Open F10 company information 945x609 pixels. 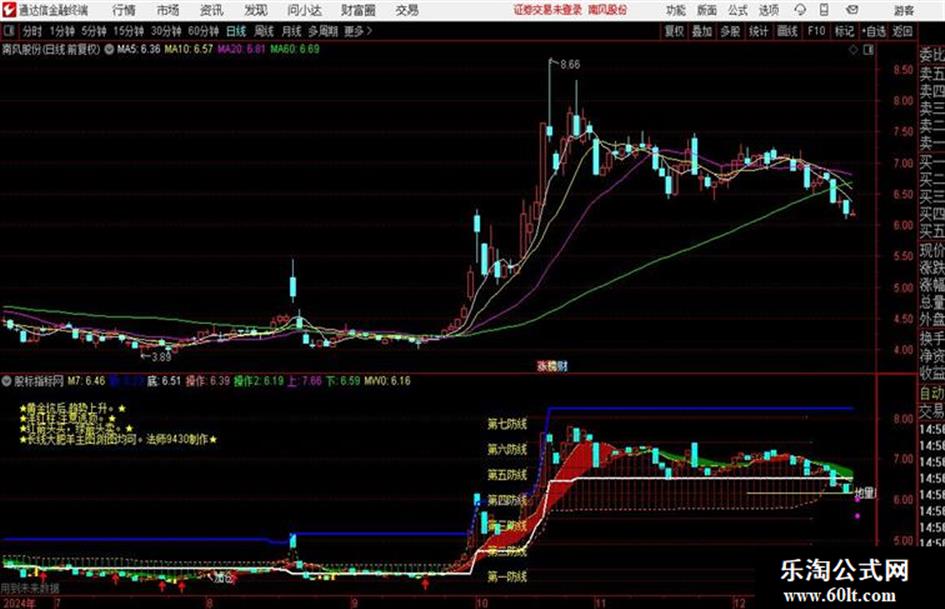point(817,31)
